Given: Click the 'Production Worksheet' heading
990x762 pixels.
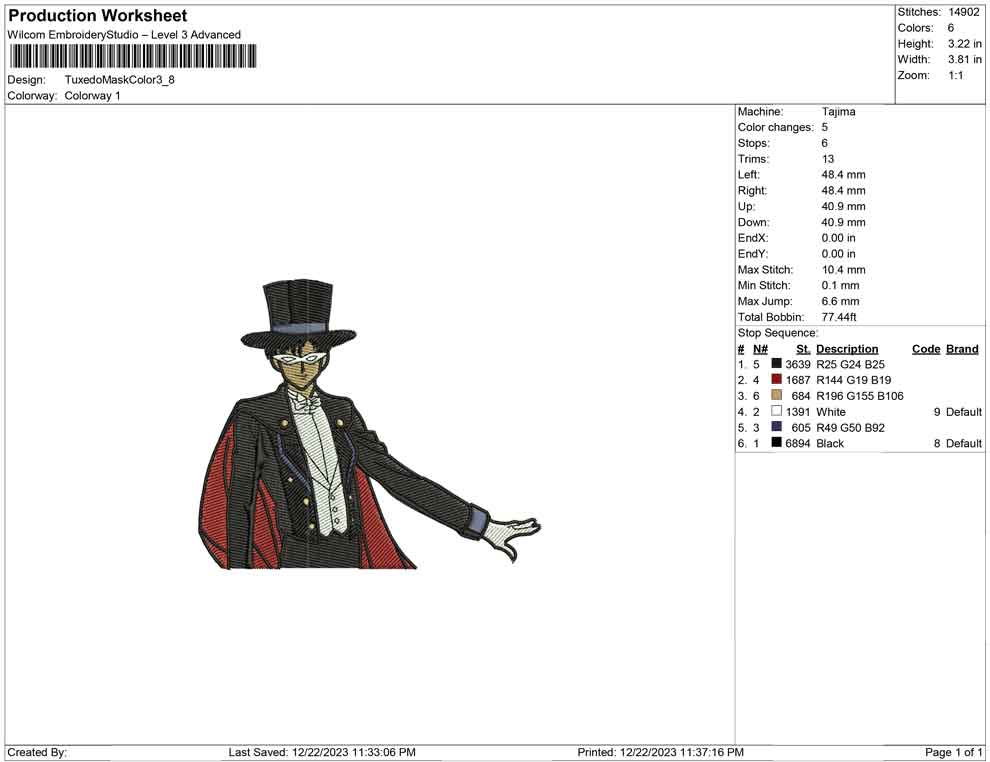Looking at the screenshot, I should point(98,16).
